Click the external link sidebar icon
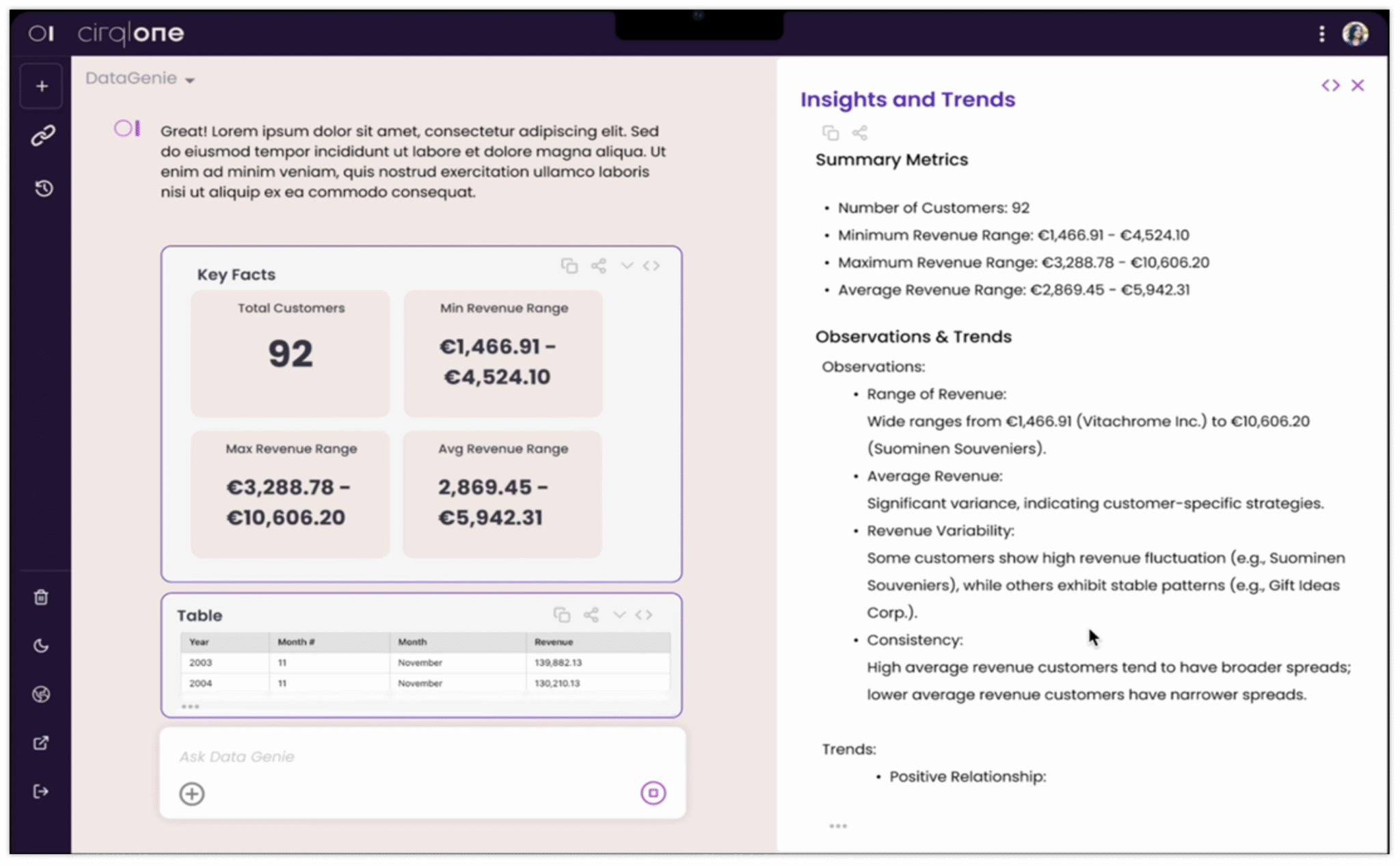1400x865 pixels. click(x=41, y=743)
